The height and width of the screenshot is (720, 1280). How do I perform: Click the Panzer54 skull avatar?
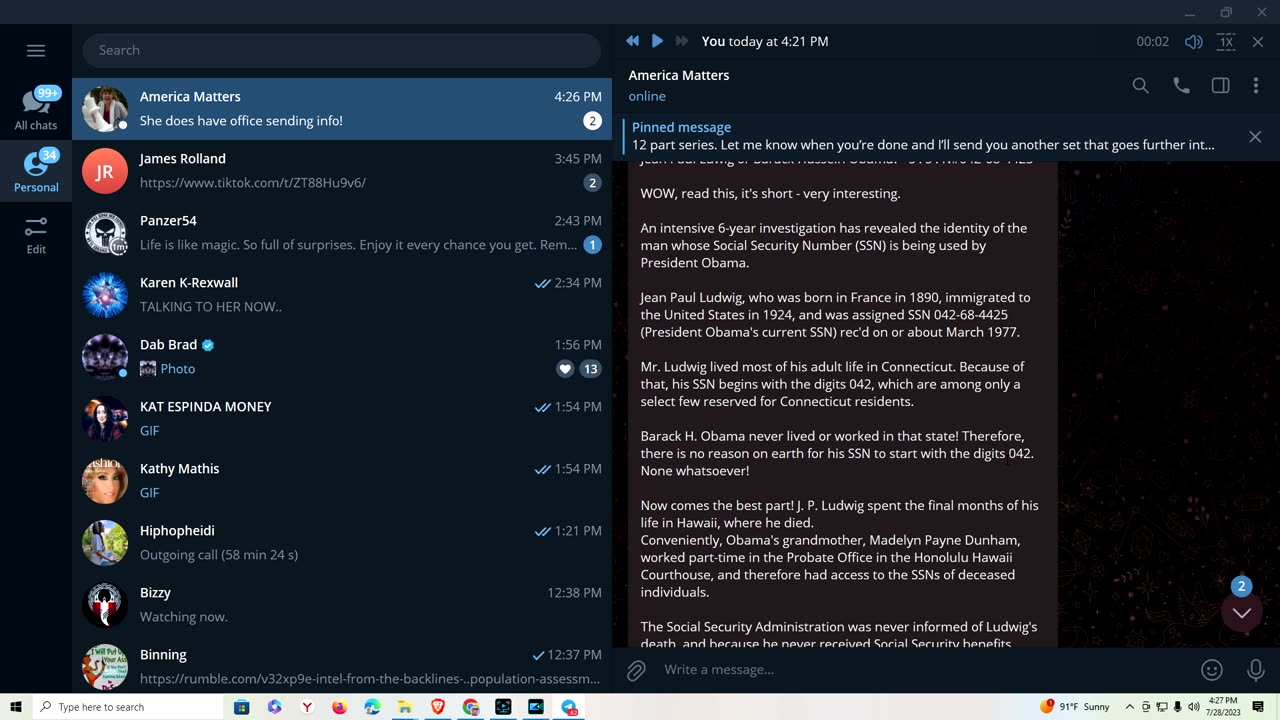105,233
